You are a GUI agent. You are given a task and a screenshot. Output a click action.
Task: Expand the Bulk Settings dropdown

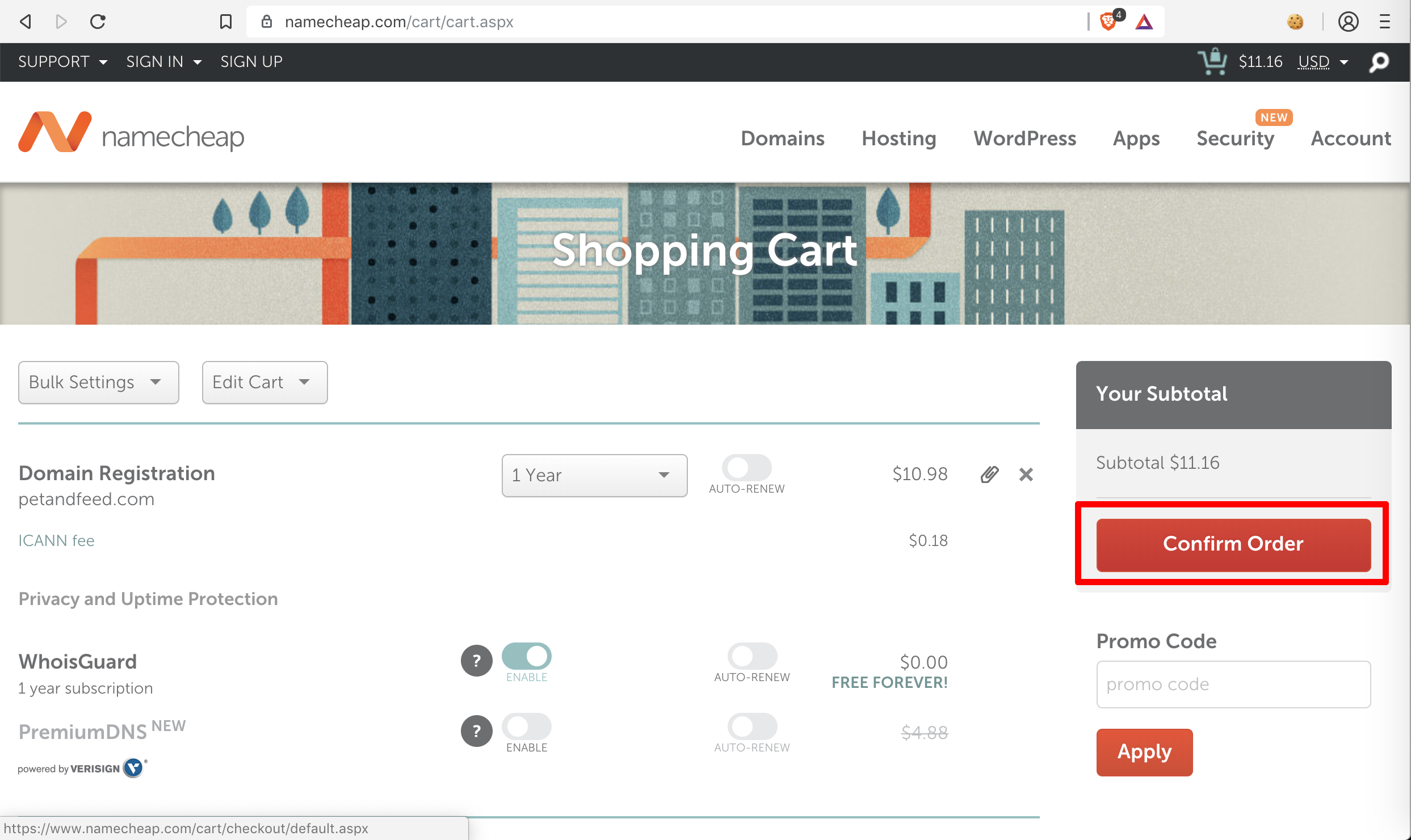pyautogui.click(x=98, y=383)
